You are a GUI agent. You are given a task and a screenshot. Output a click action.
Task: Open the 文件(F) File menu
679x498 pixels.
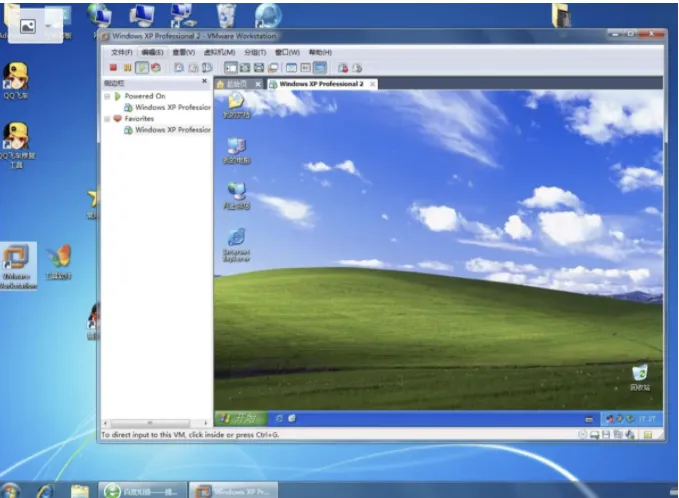[122, 52]
